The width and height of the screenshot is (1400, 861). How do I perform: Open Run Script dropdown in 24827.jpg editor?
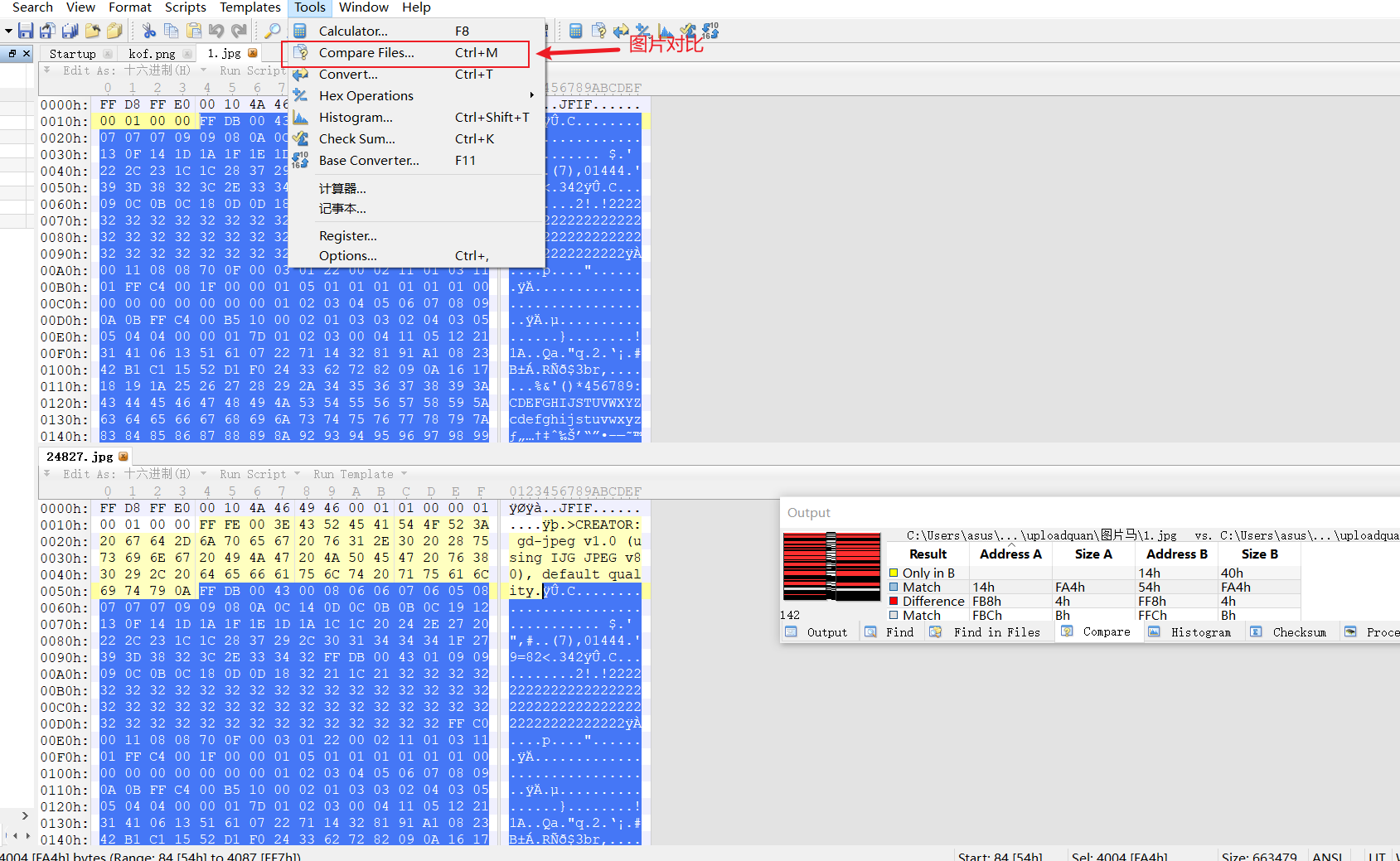(297, 474)
